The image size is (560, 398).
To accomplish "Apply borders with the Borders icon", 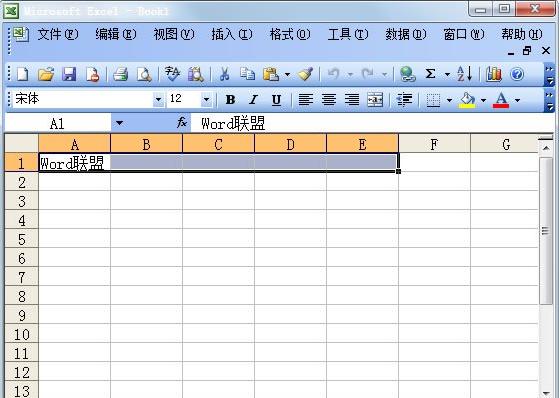I will tap(433, 100).
